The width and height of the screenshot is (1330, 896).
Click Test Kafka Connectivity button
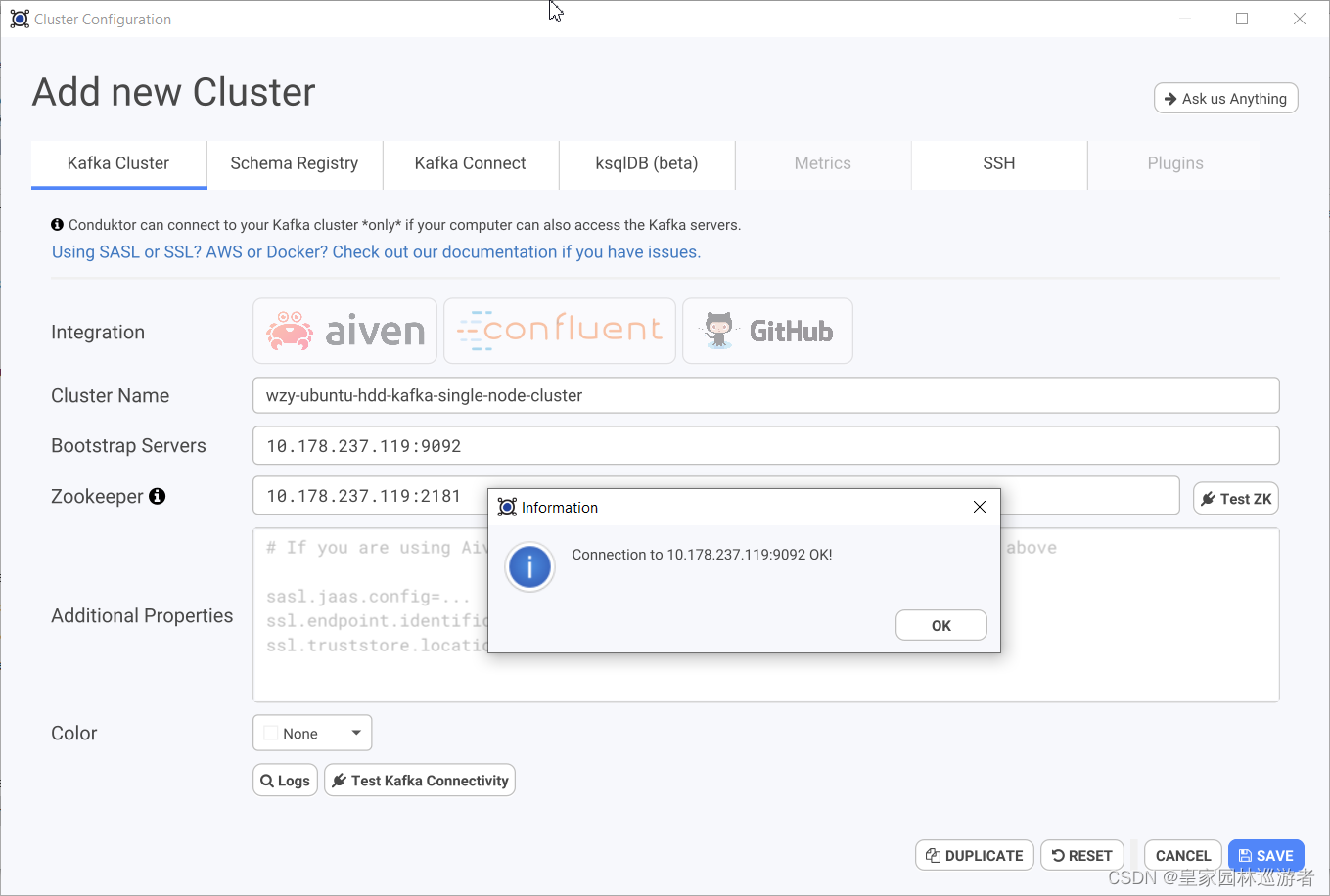420,781
